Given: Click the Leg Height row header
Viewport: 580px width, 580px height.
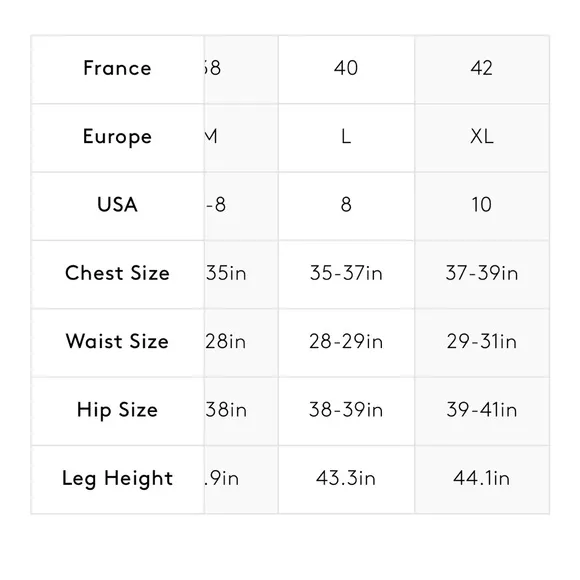Looking at the screenshot, I should click(118, 479).
